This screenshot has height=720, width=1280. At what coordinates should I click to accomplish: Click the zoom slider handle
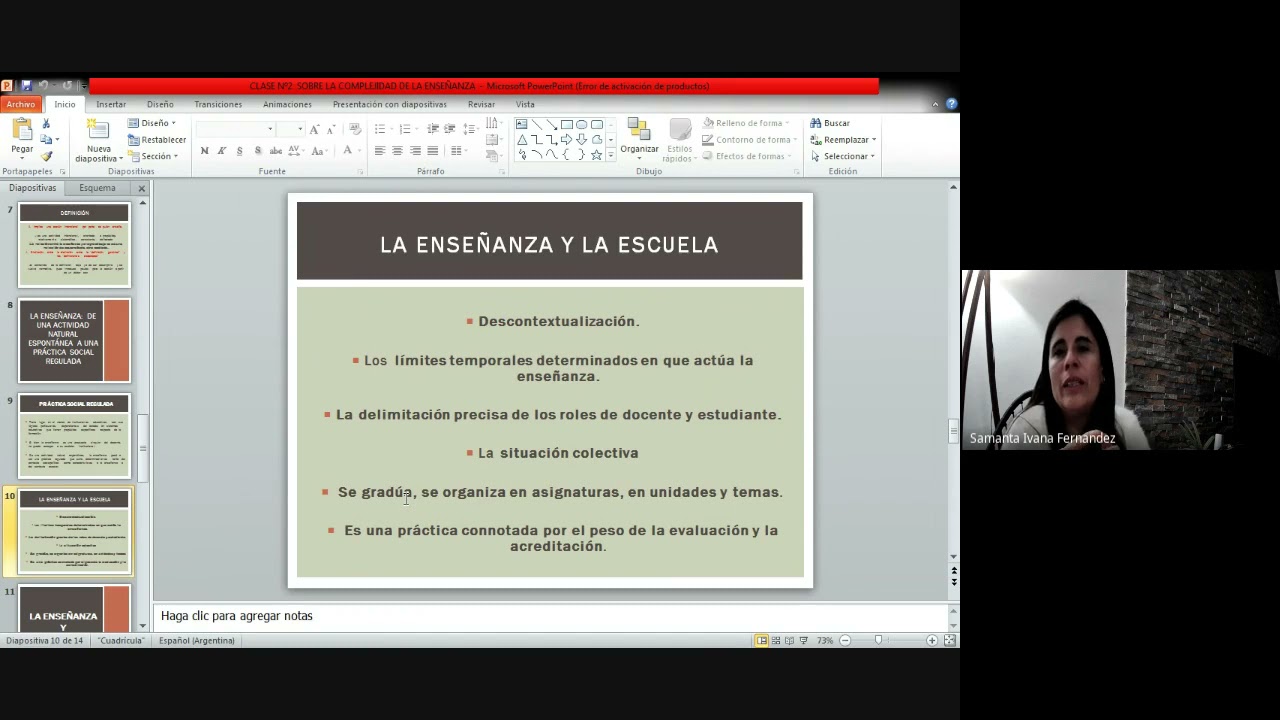879,640
